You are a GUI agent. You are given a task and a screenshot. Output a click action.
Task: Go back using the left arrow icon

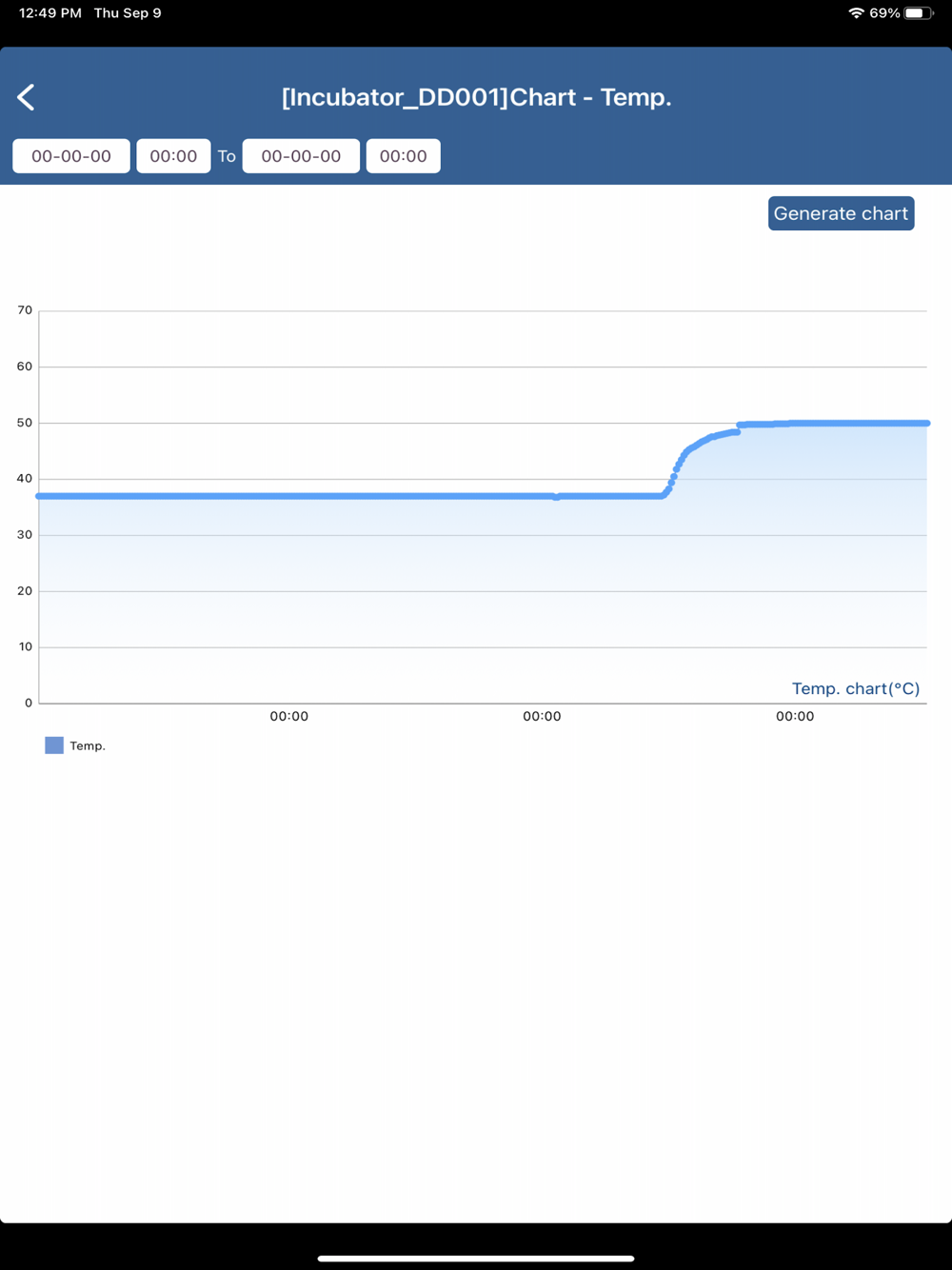[26, 97]
